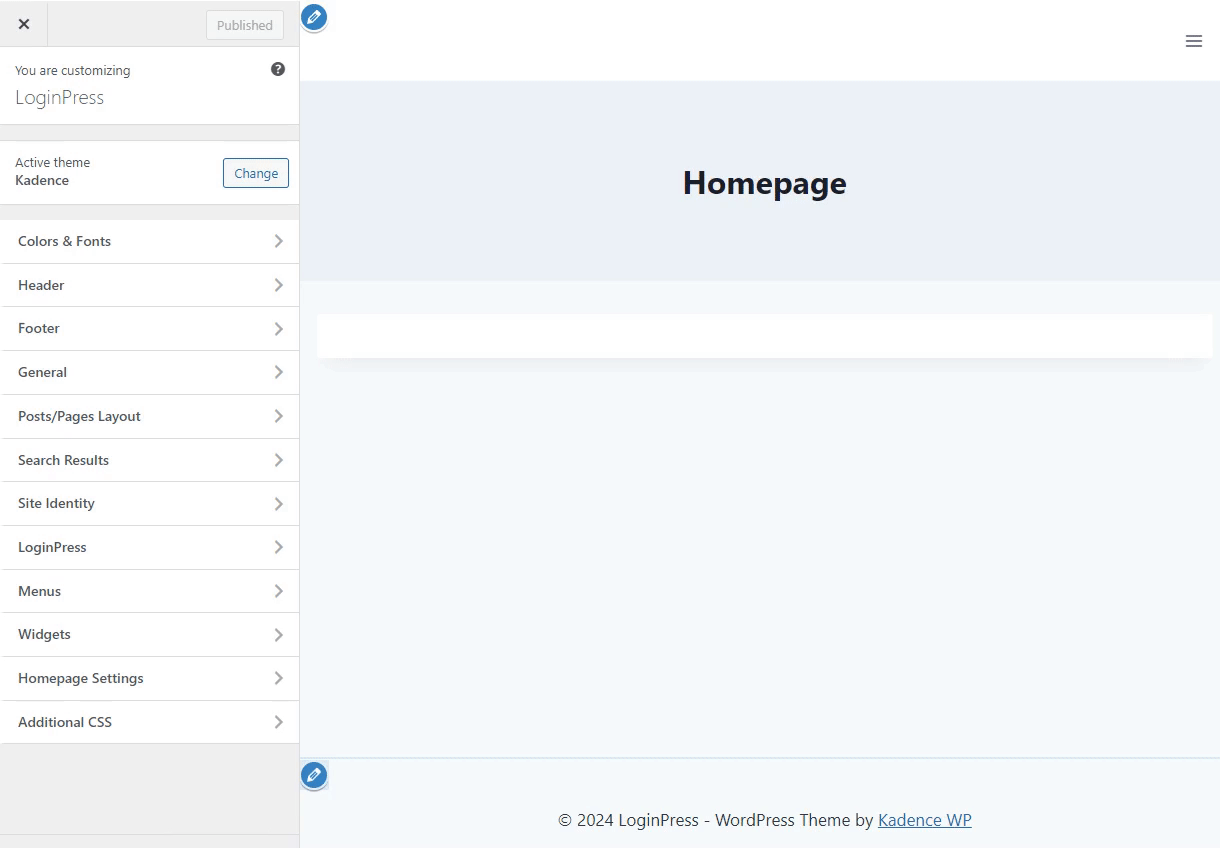
Task: Open the Footer settings section
Action: coord(150,328)
